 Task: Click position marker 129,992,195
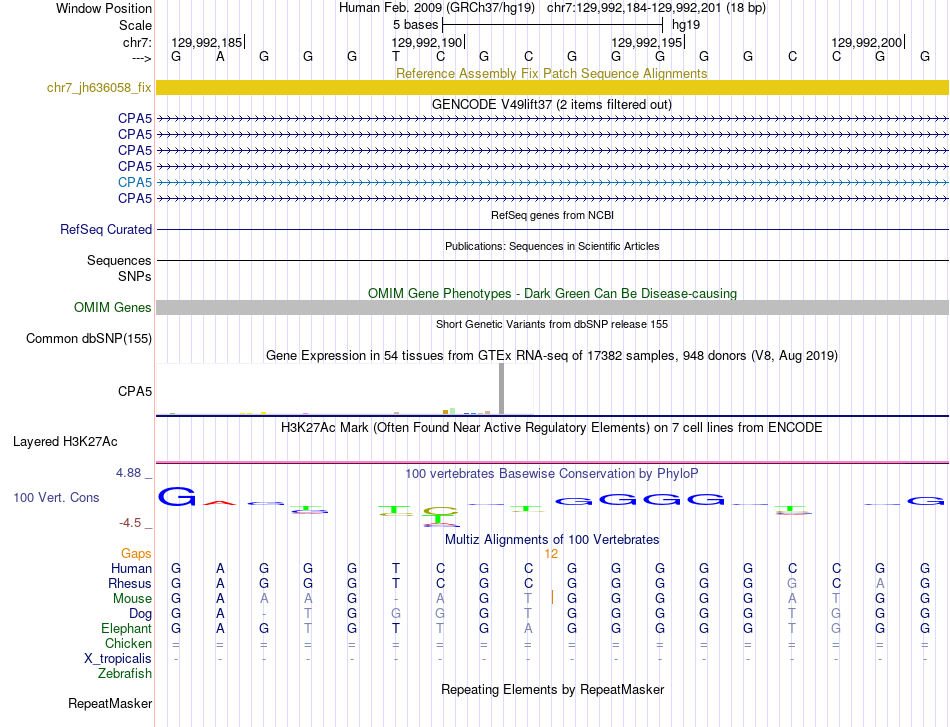[647, 42]
